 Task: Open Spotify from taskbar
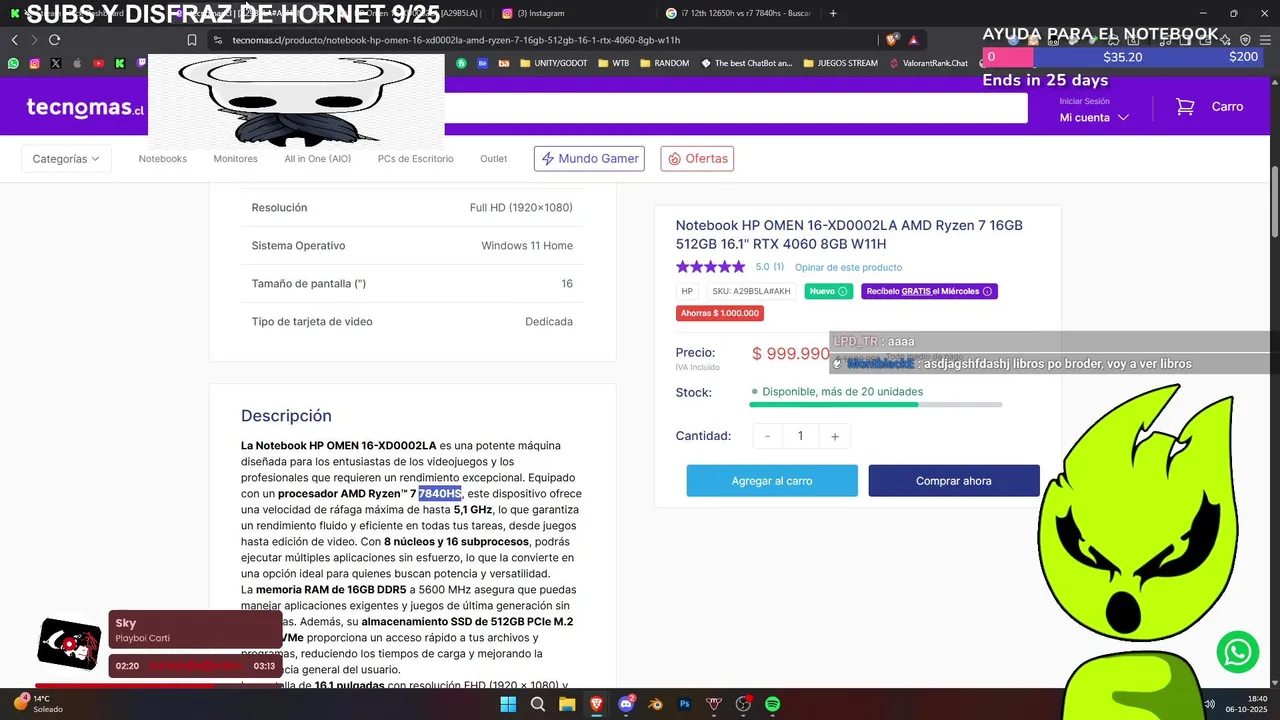(773, 704)
